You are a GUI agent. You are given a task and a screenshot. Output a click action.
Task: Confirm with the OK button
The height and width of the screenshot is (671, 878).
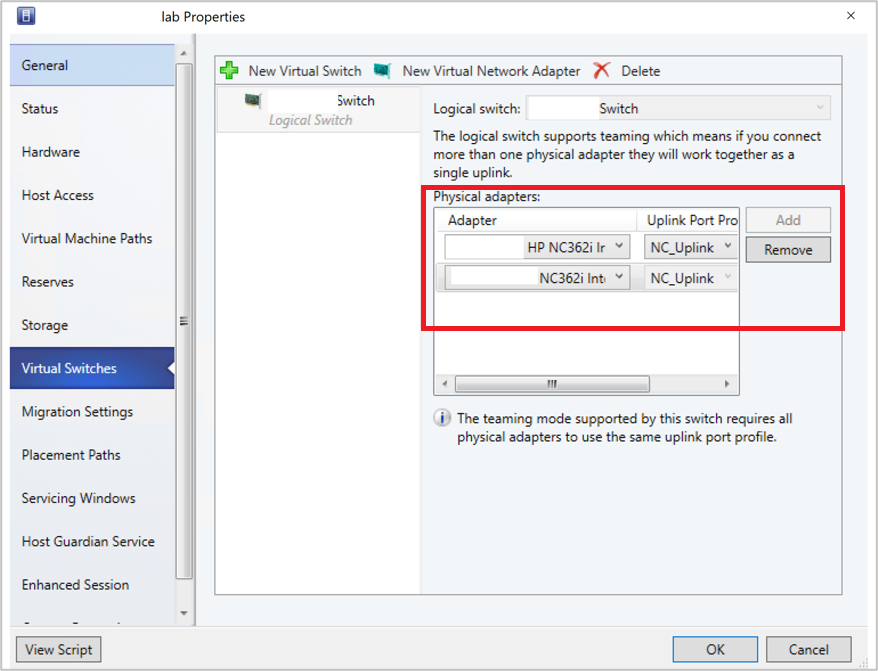click(715, 650)
